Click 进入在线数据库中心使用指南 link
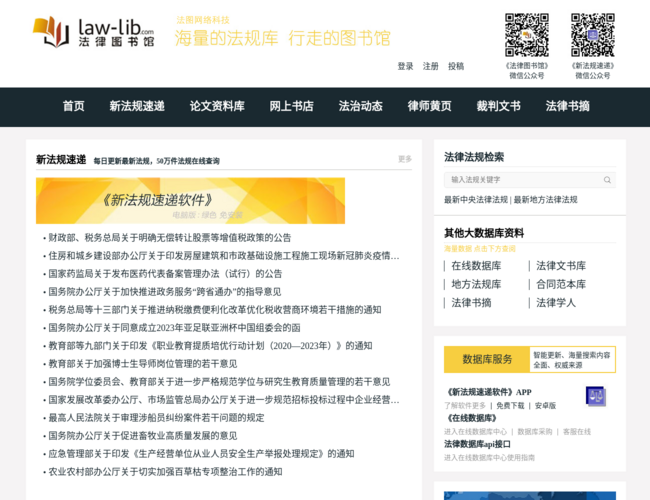Image resolution: width=650 pixels, height=500 pixels. coord(489,458)
